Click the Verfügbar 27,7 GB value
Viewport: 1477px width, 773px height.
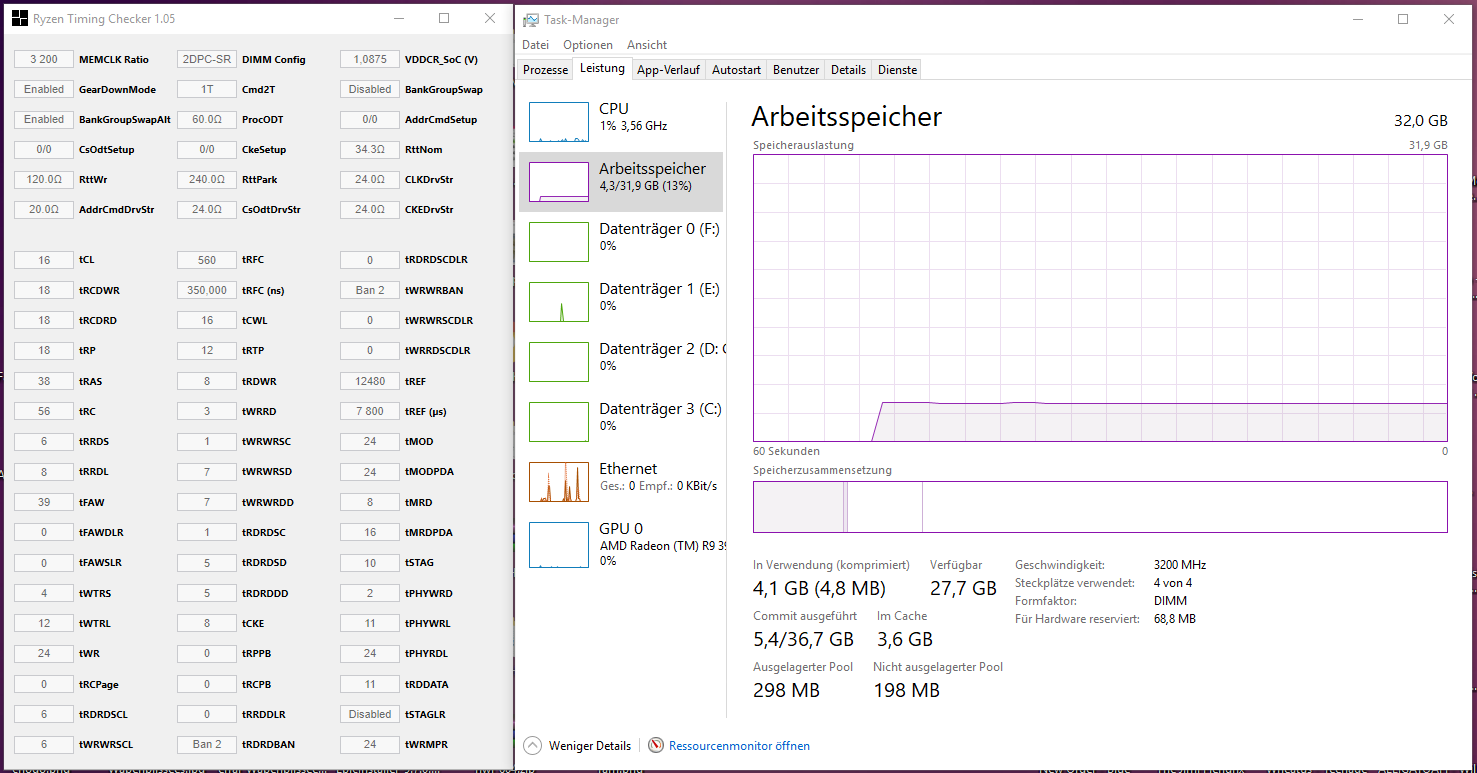[963, 589]
